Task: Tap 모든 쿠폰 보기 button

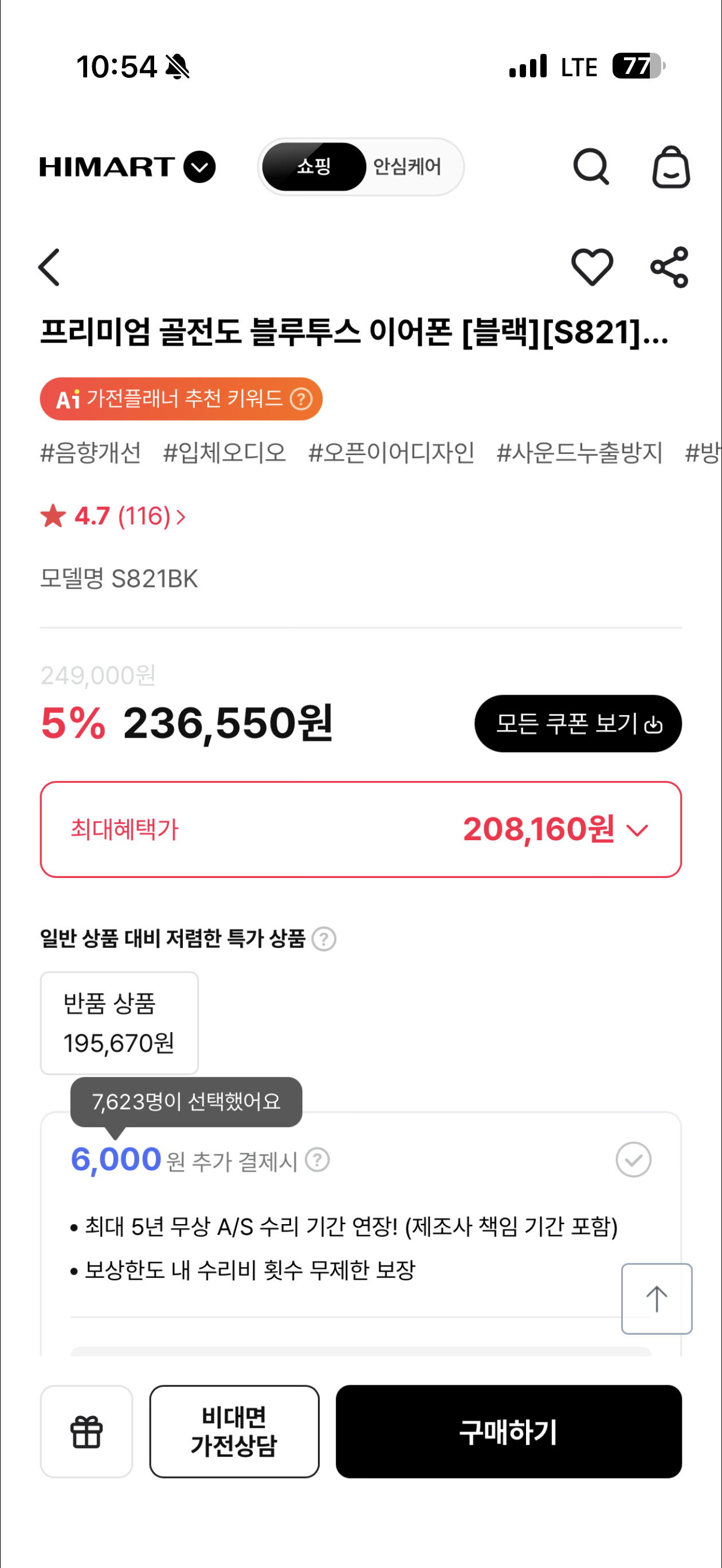Action: pos(578,724)
